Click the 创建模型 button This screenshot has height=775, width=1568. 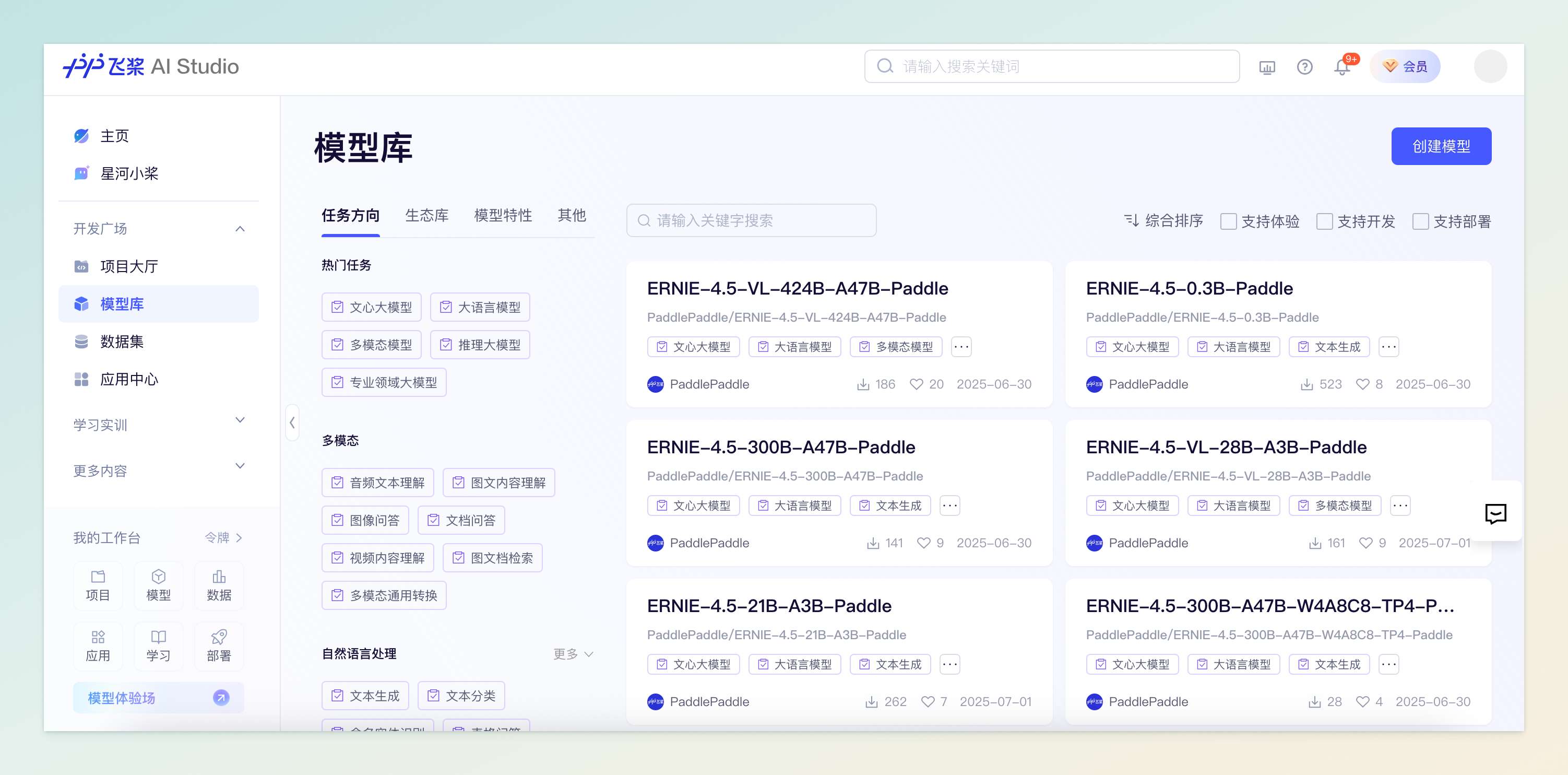[1441, 146]
